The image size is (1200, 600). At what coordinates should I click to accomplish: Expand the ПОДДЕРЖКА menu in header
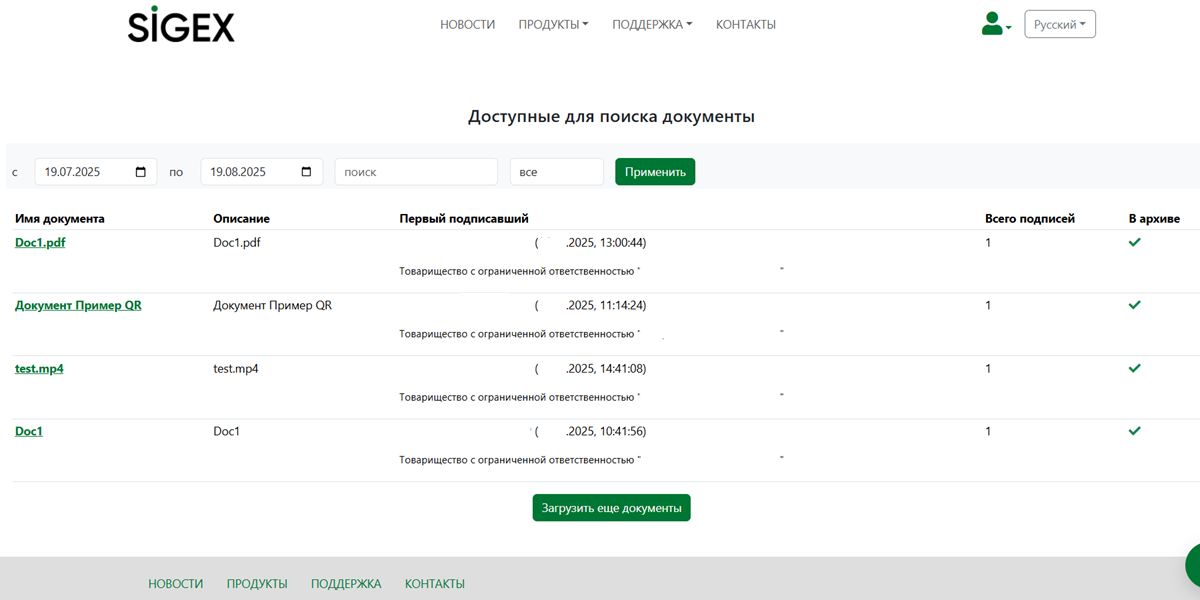pyautogui.click(x=652, y=25)
